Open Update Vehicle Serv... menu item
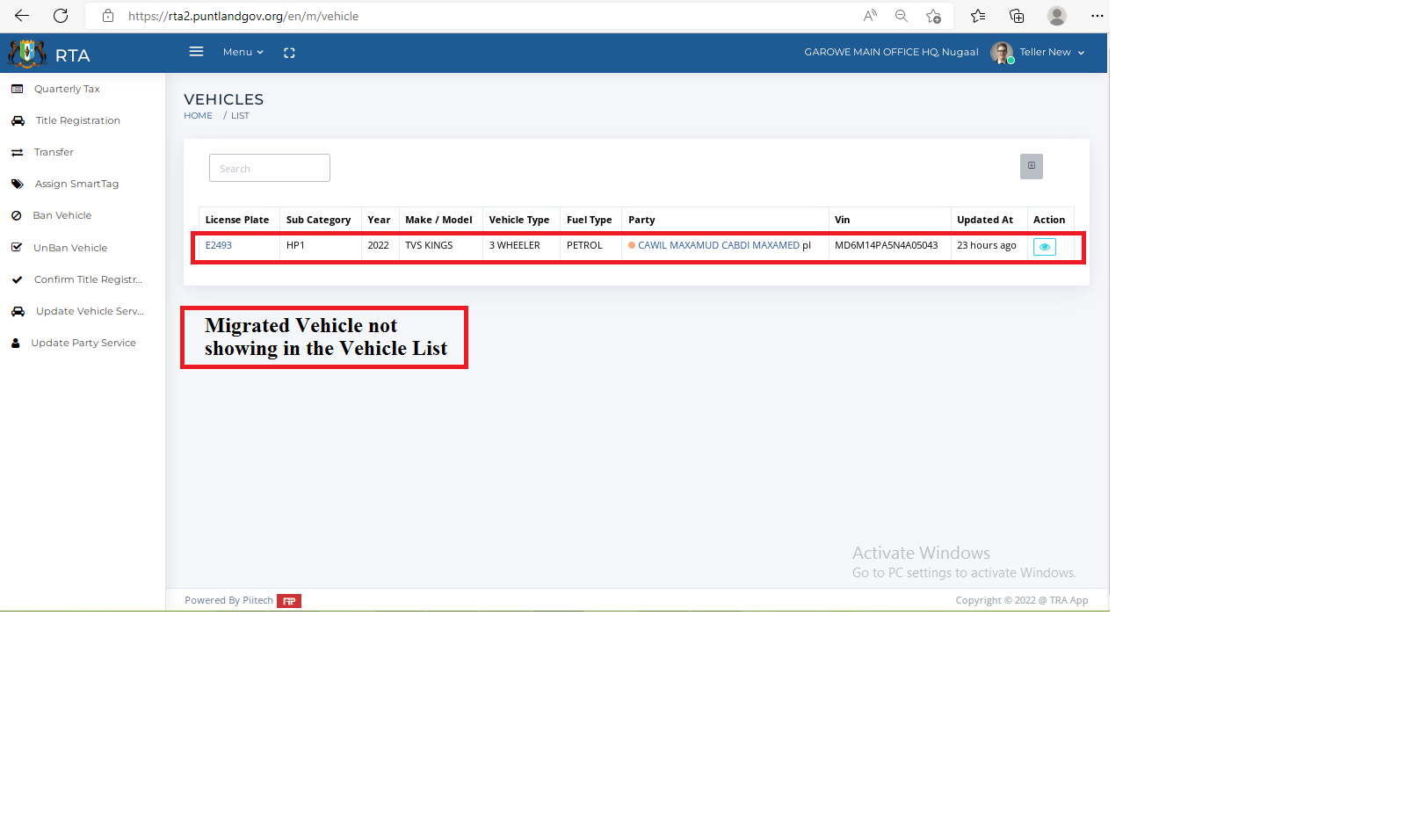This screenshot has width=1427, height=840. pos(90,311)
